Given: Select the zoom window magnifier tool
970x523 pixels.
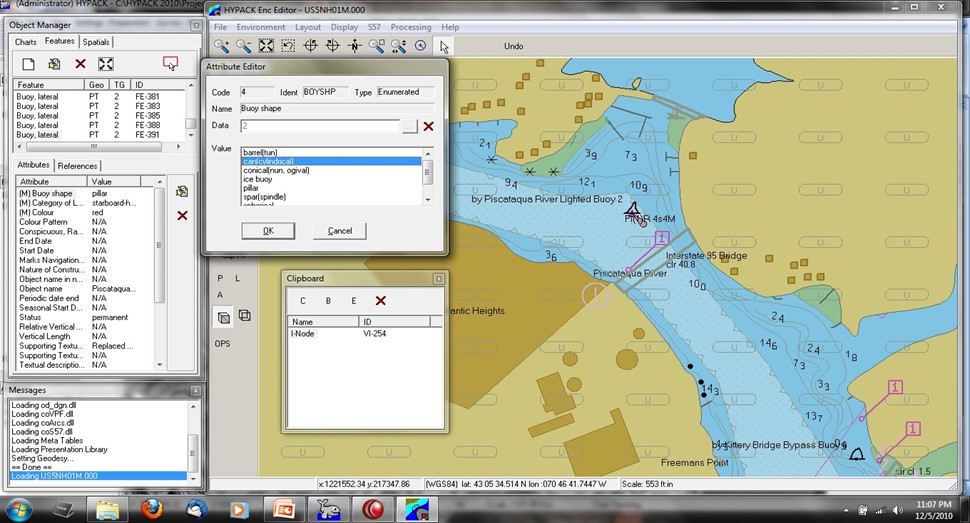Looking at the screenshot, I should (x=376, y=46).
